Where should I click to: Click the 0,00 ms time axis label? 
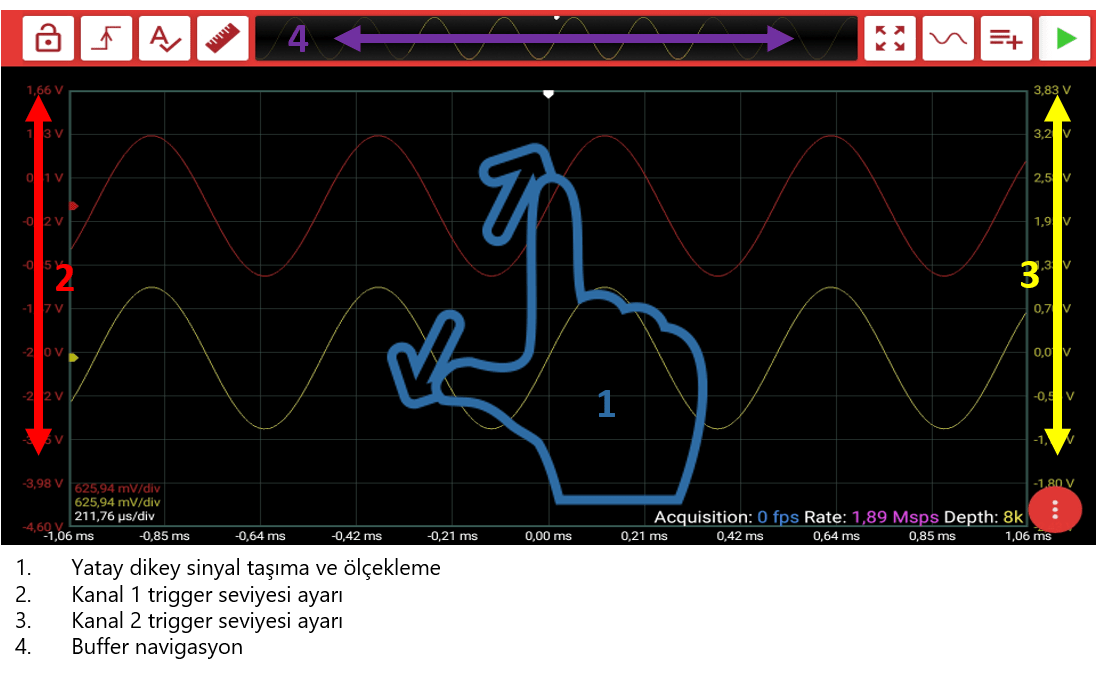(547, 536)
